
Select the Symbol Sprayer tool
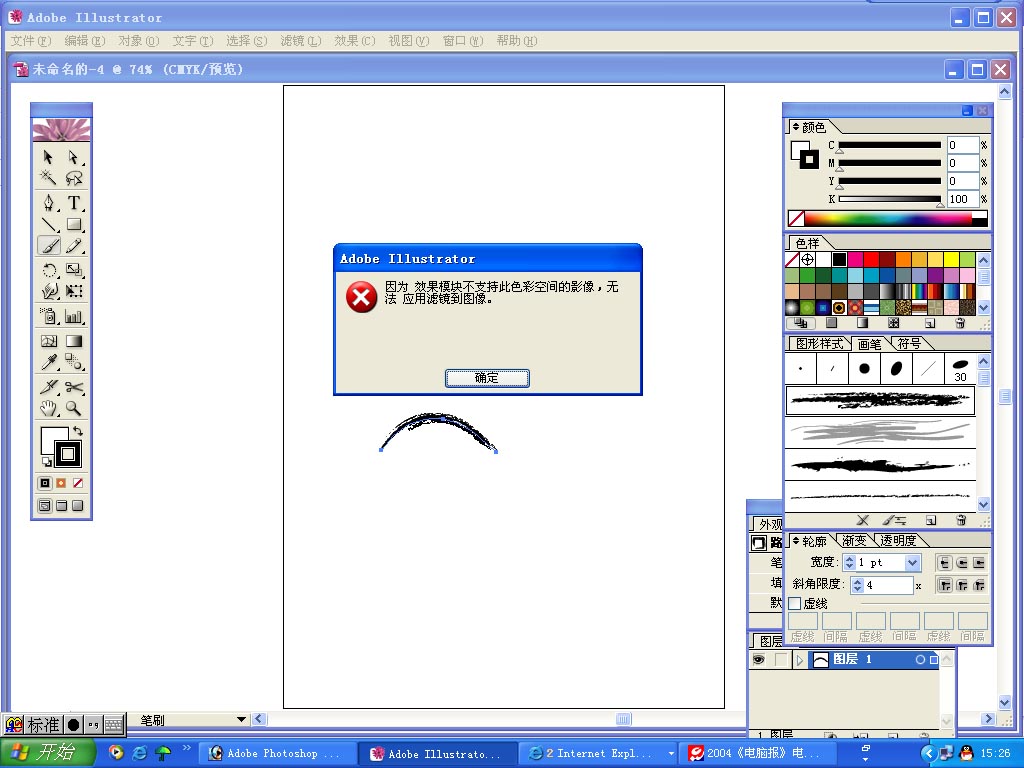(48, 317)
